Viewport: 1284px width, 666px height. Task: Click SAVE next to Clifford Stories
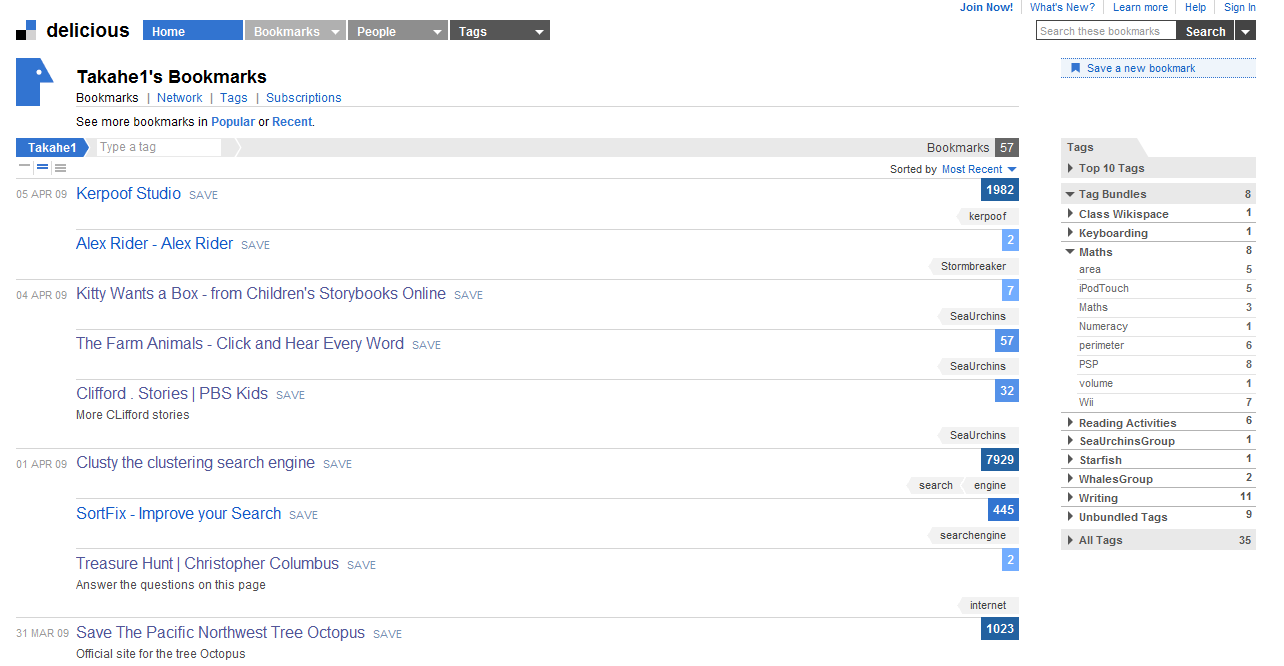(x=290, y=395)
